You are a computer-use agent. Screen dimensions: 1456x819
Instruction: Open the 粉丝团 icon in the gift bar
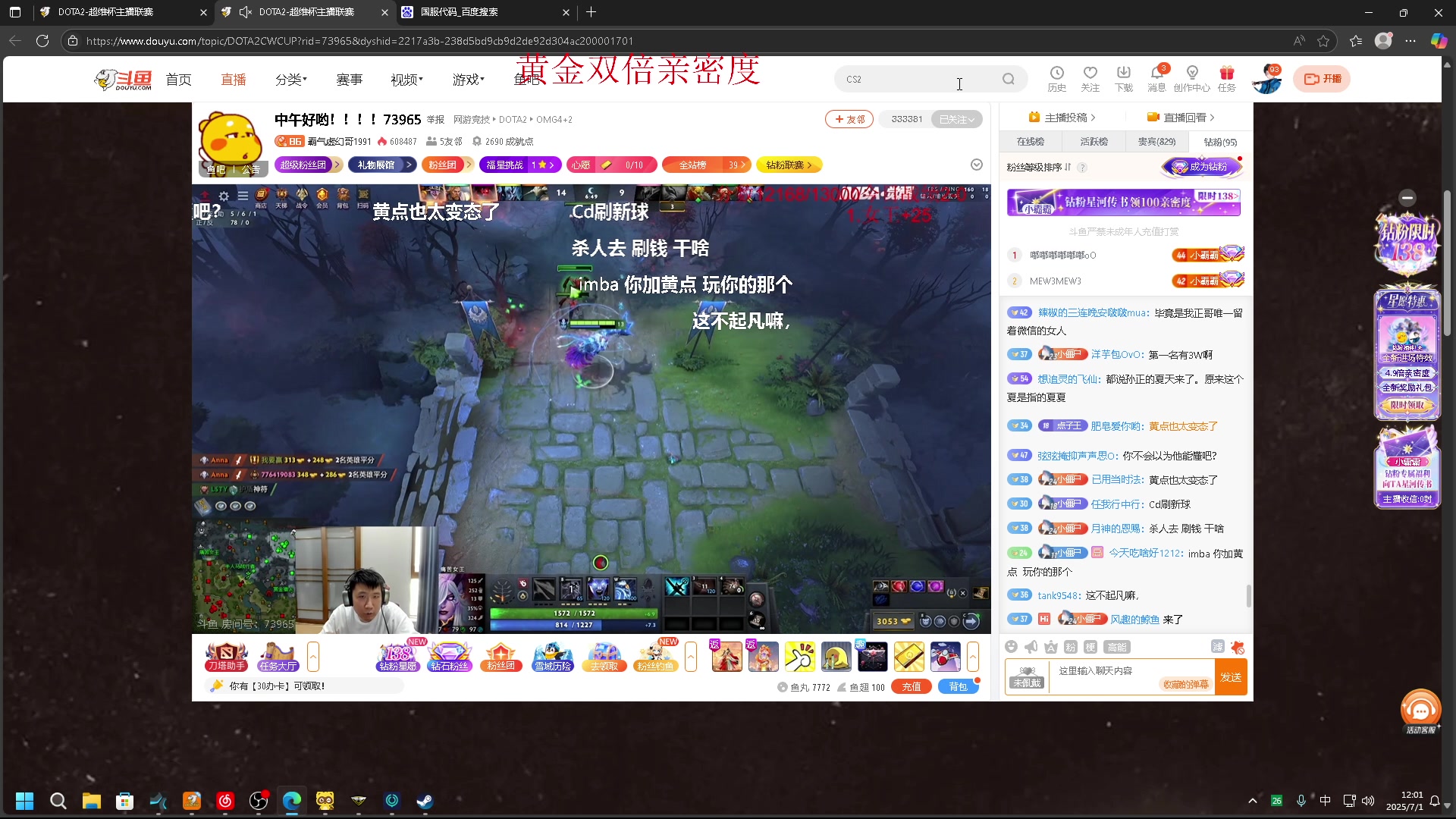coord(501,656)
